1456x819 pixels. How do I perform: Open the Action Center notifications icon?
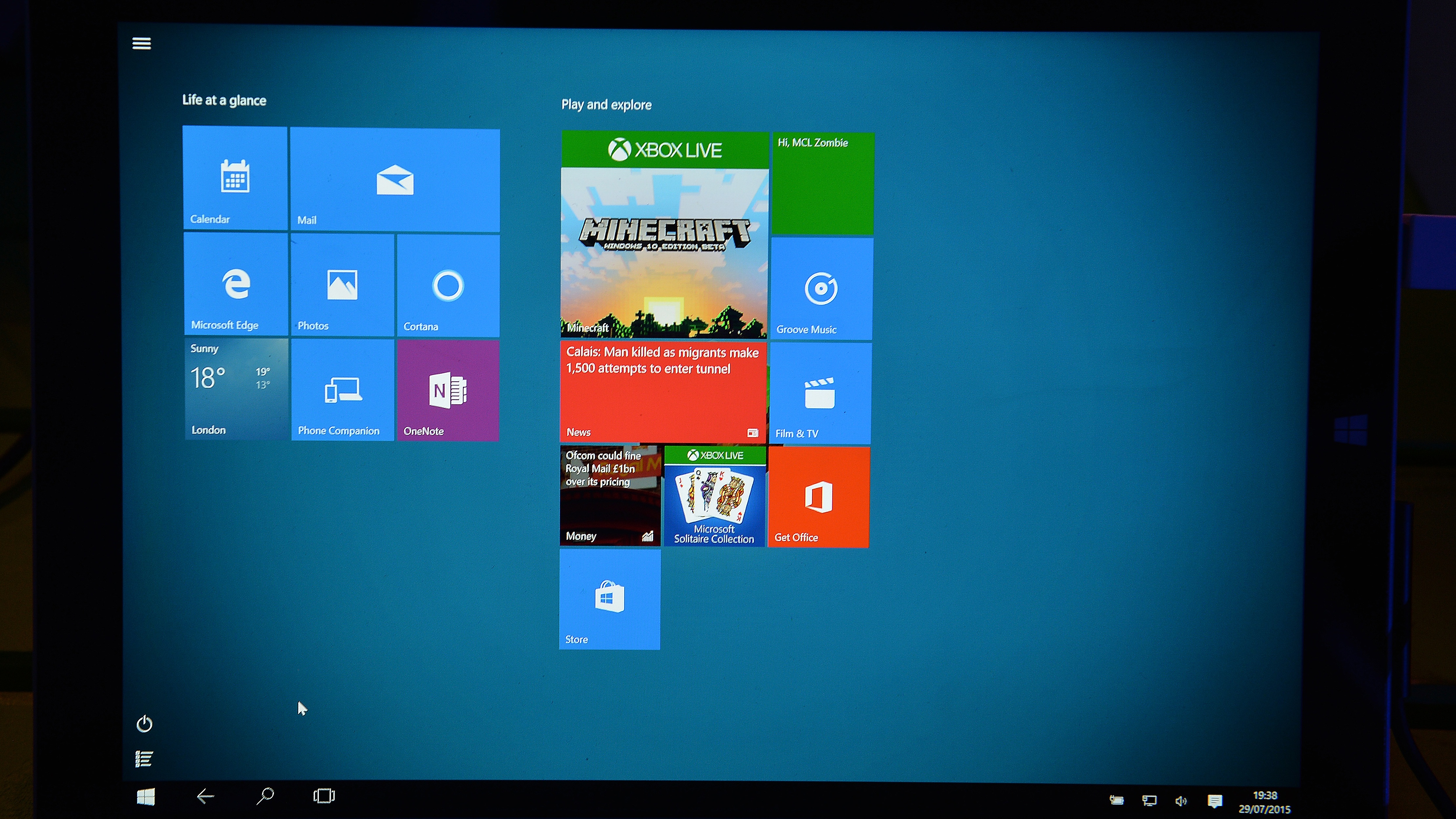pos(1215,802)
